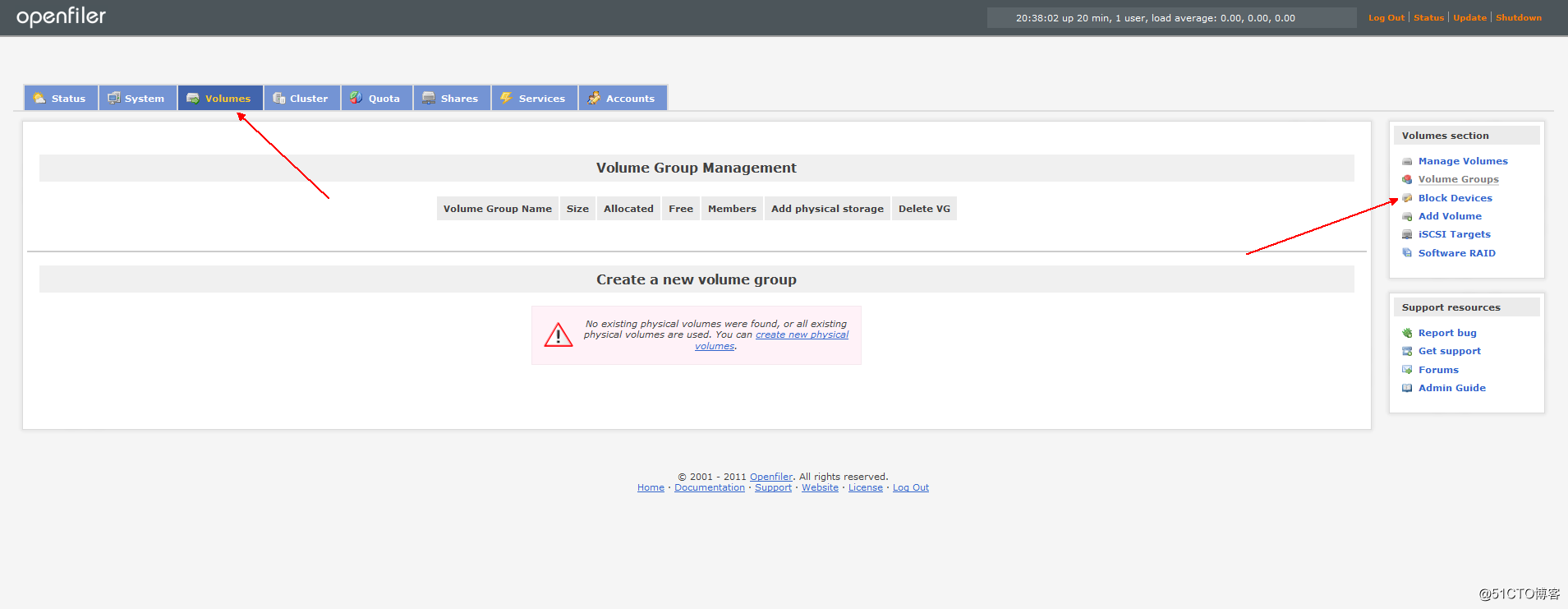Screen dimensions: 1568x609
Task: Open the Forums link
Action: point(1438,370)
